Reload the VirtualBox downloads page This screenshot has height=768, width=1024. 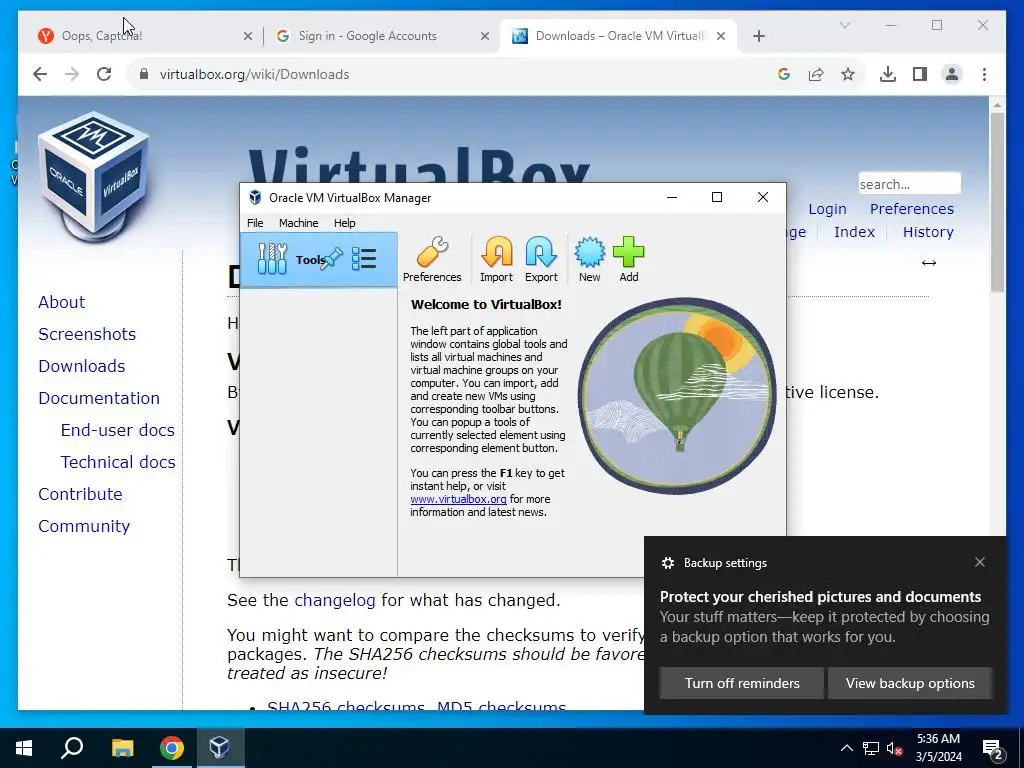click(x=104, y=74)
